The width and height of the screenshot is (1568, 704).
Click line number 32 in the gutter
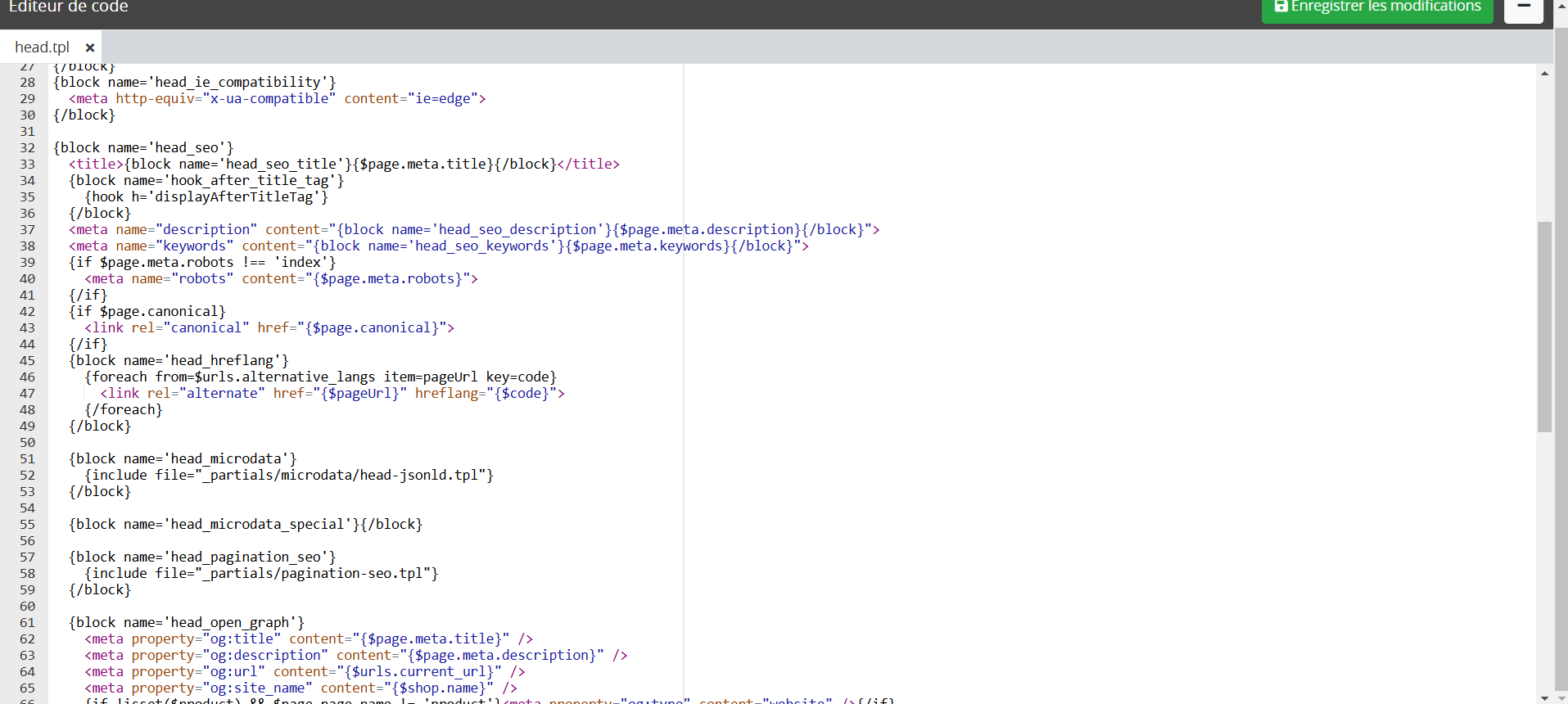point(28,147)
